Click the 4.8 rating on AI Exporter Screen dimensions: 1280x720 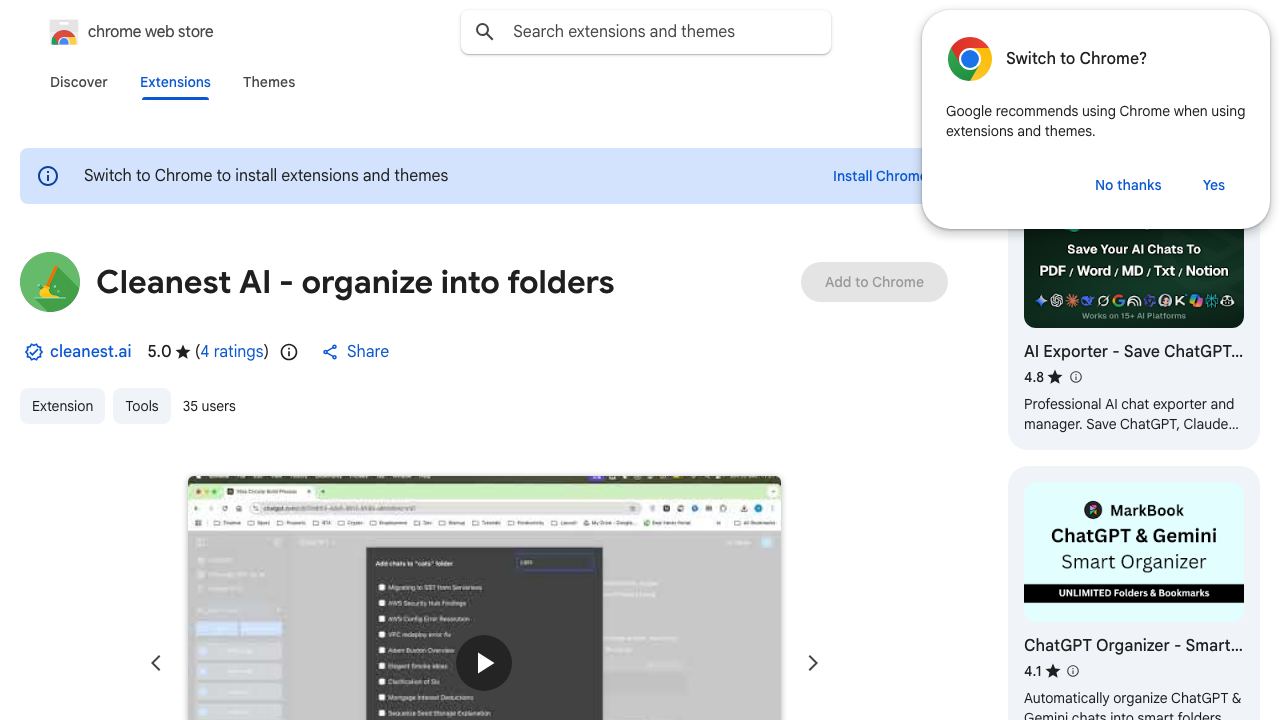(1034, 377)
